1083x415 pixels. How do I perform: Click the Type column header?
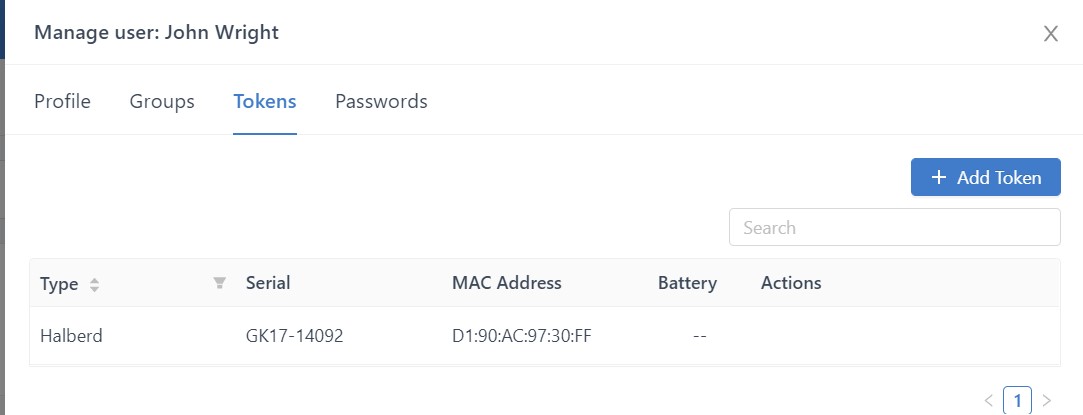59,283
